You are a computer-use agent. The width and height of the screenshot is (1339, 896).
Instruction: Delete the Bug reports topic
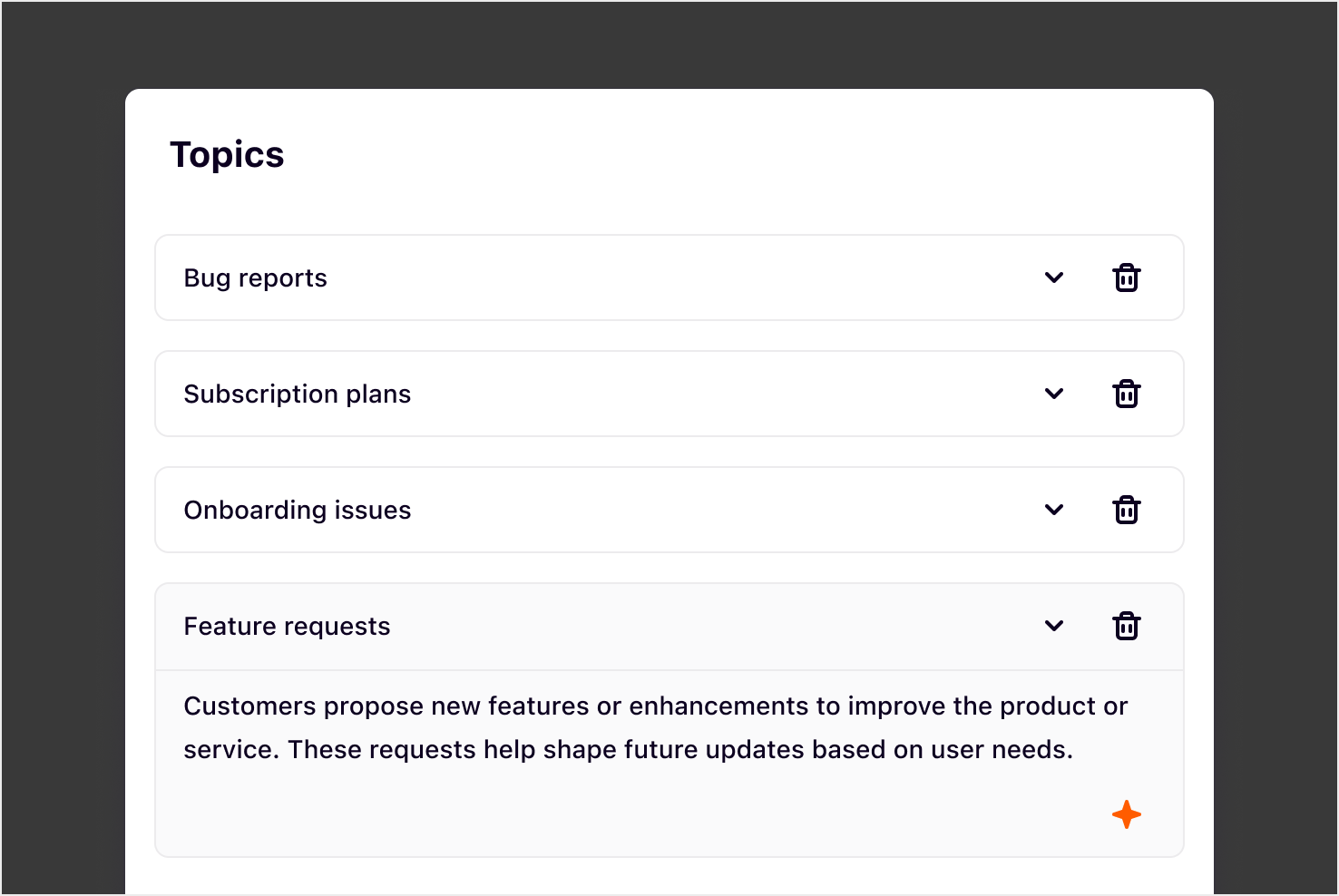click(1126, 278)
